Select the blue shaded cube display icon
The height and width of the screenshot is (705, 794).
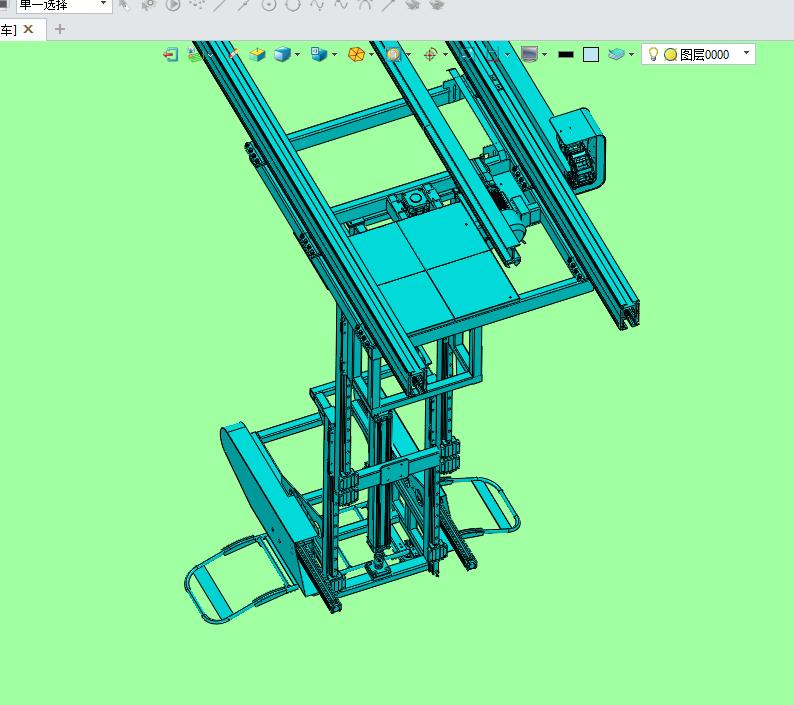click(x=283, y=54)
